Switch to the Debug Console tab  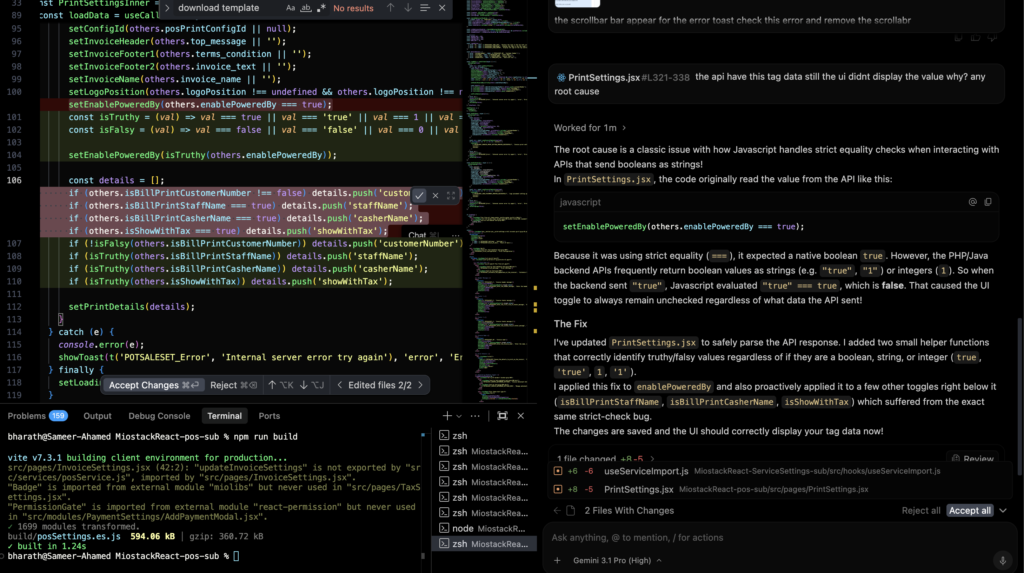159,416
